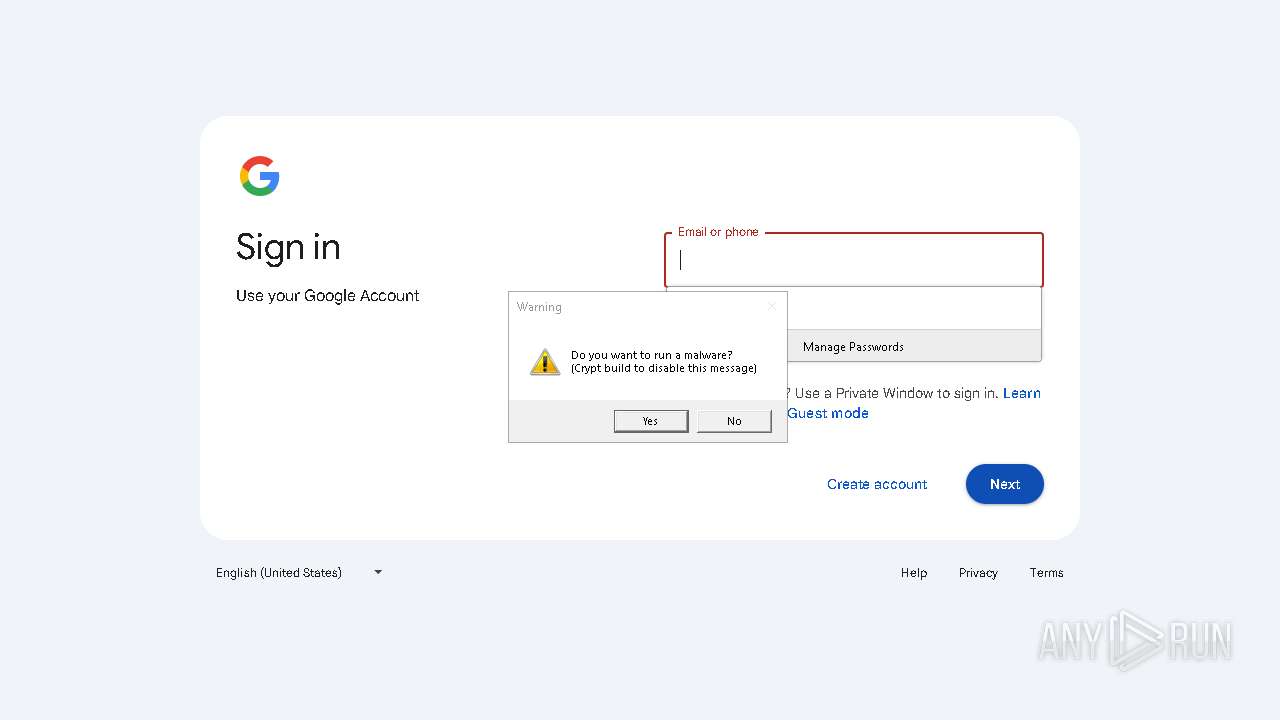The image size is (1280, 720).
Task: Click the 'Sign in' heading
Action: click(288, 247)
